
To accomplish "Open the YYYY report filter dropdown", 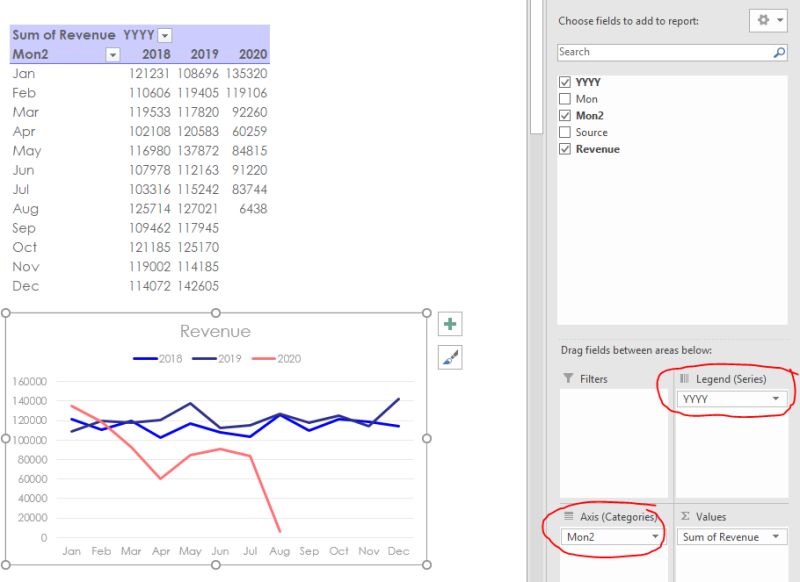I will (163, 35).
